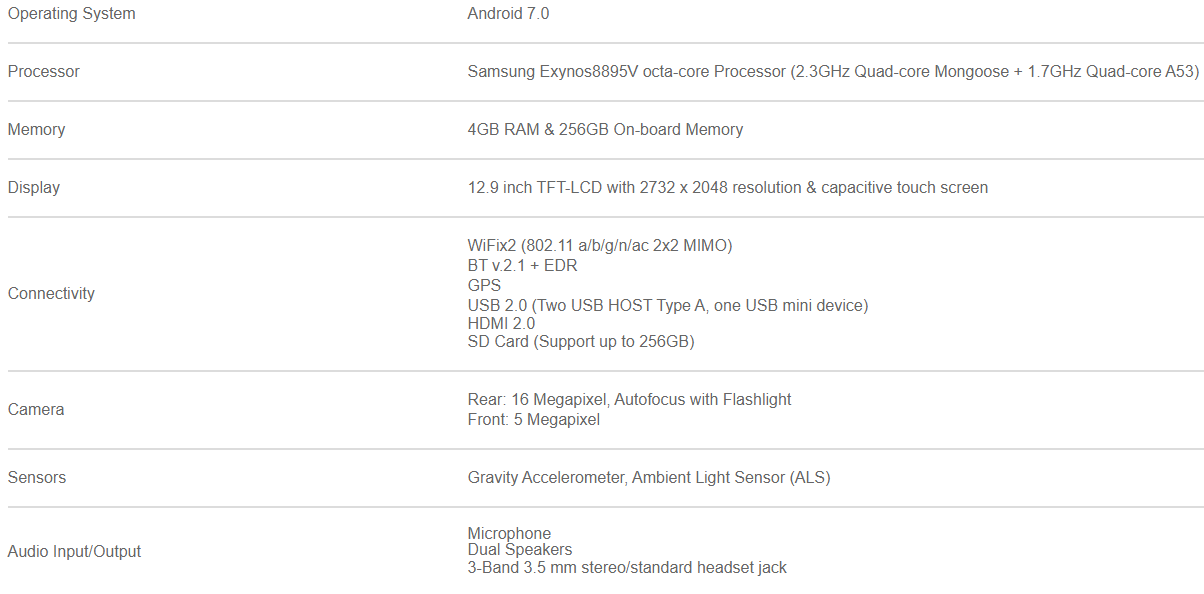Click the GPS entry under Connectivity

[484, 285]
